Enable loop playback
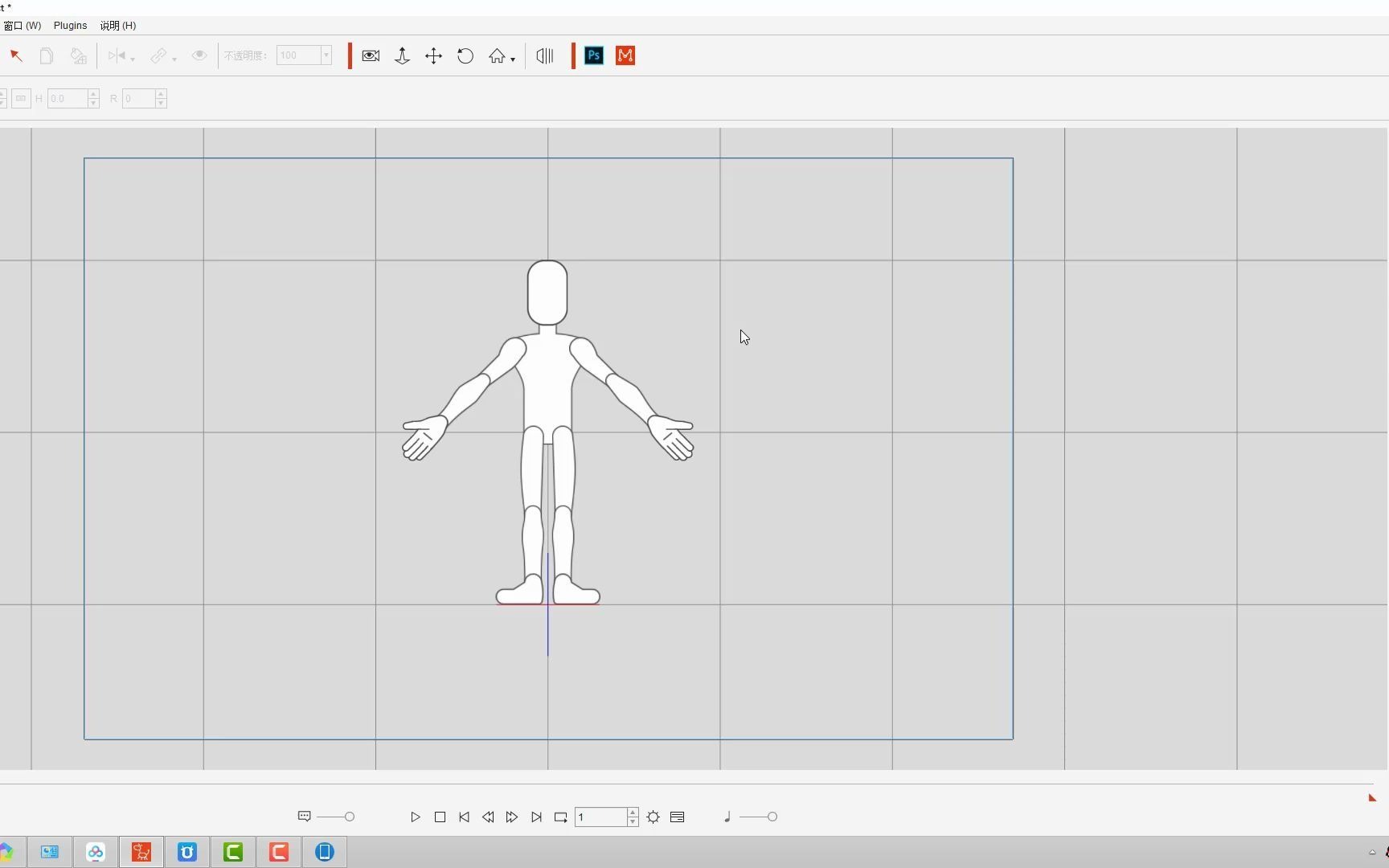This screenshot has width=1389, height=868. [560, 817]
